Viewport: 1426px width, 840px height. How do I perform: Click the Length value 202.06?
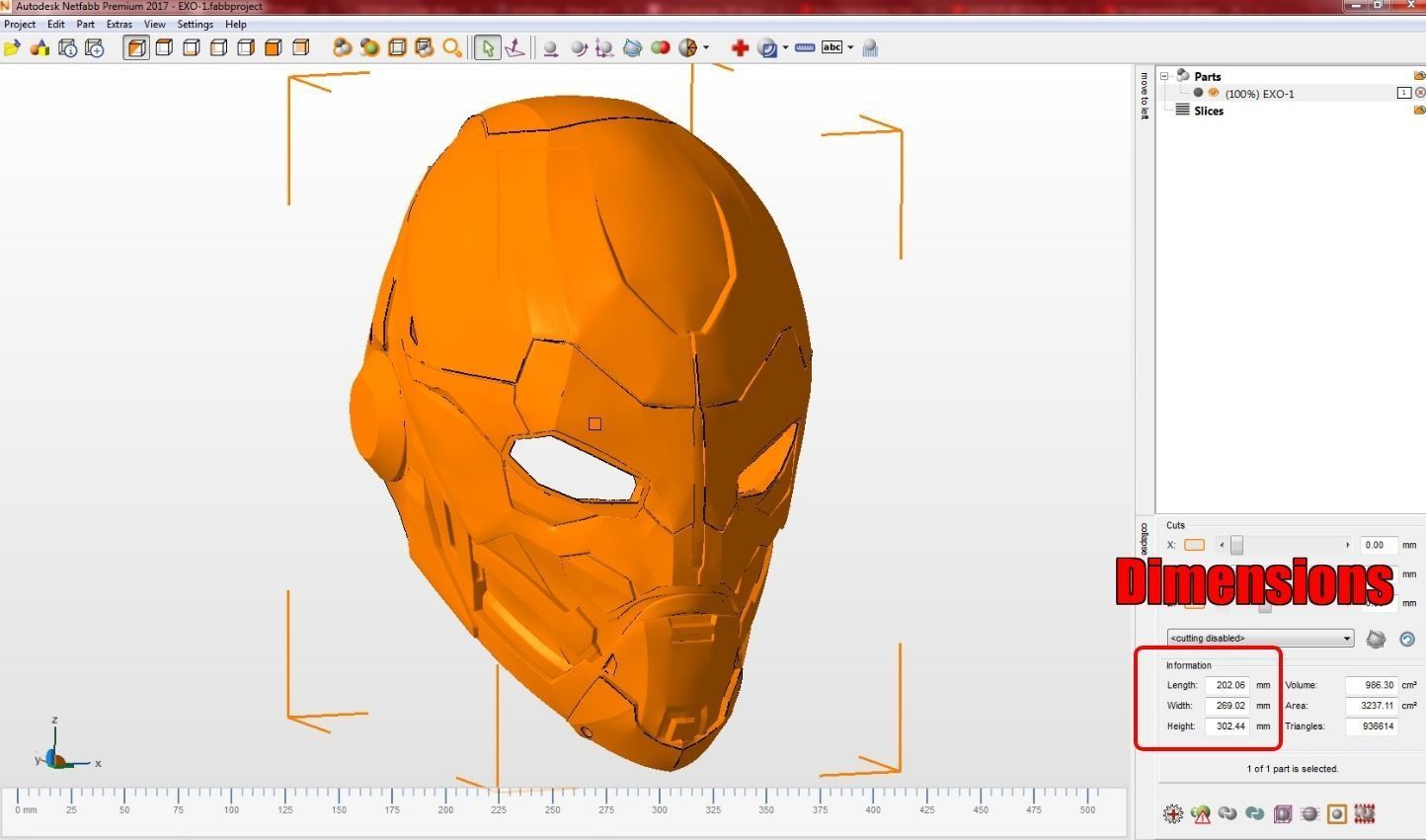1228,685
